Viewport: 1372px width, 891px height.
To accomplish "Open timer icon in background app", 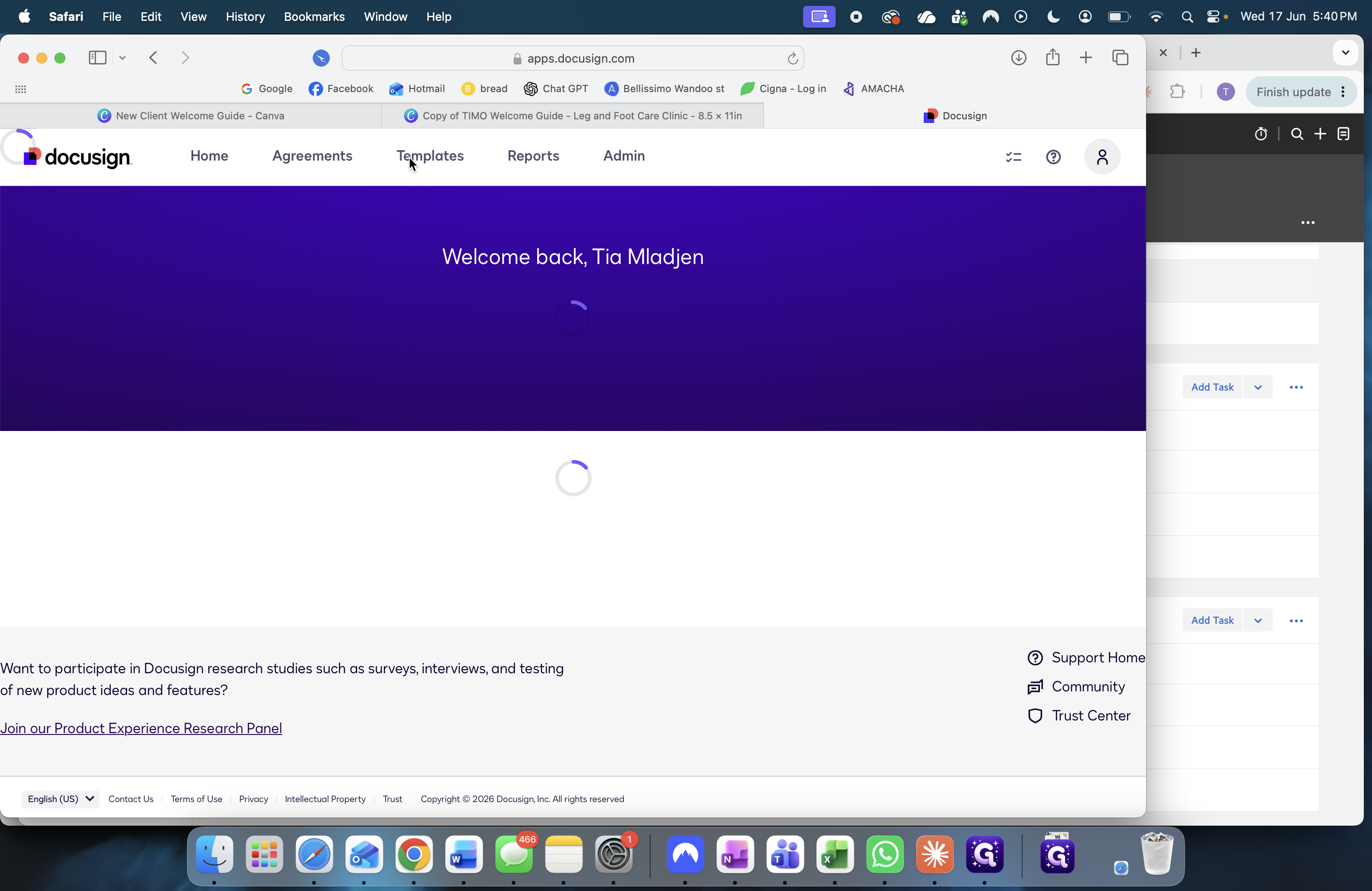I will [1261, 134].
